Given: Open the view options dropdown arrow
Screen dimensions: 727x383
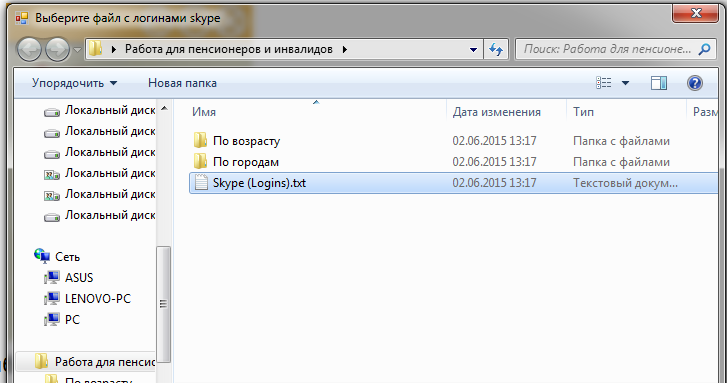Looking at the screenshot, I should click(x=625, y=83).
